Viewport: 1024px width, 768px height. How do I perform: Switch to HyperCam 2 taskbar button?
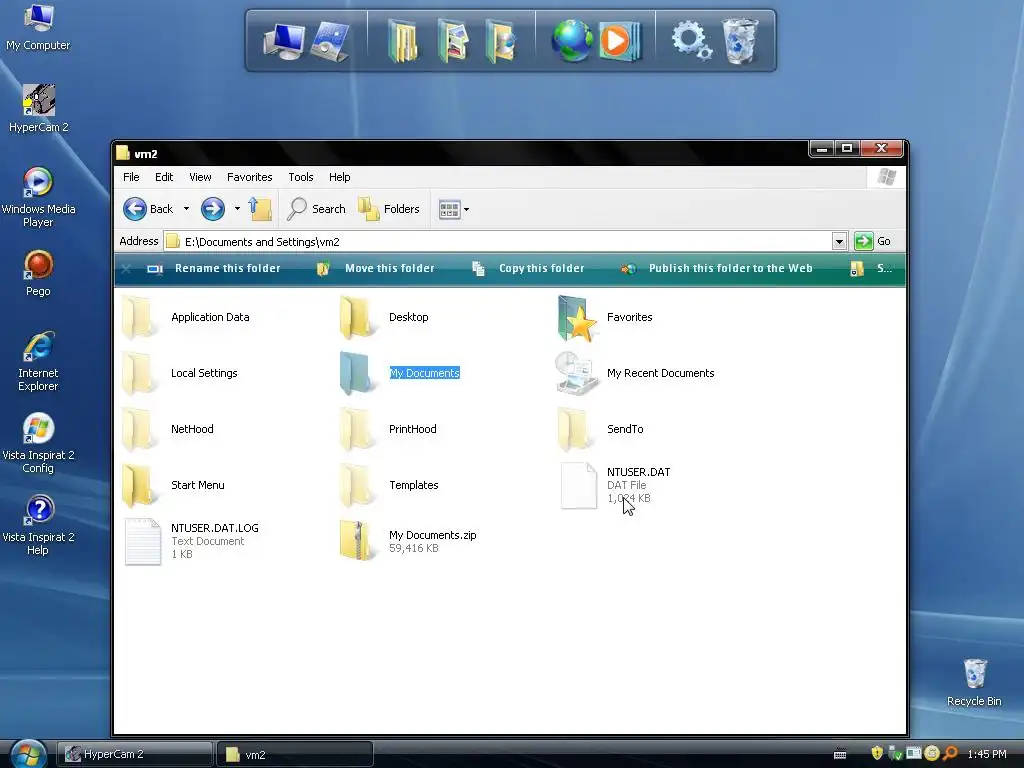(x=135, y=754)
